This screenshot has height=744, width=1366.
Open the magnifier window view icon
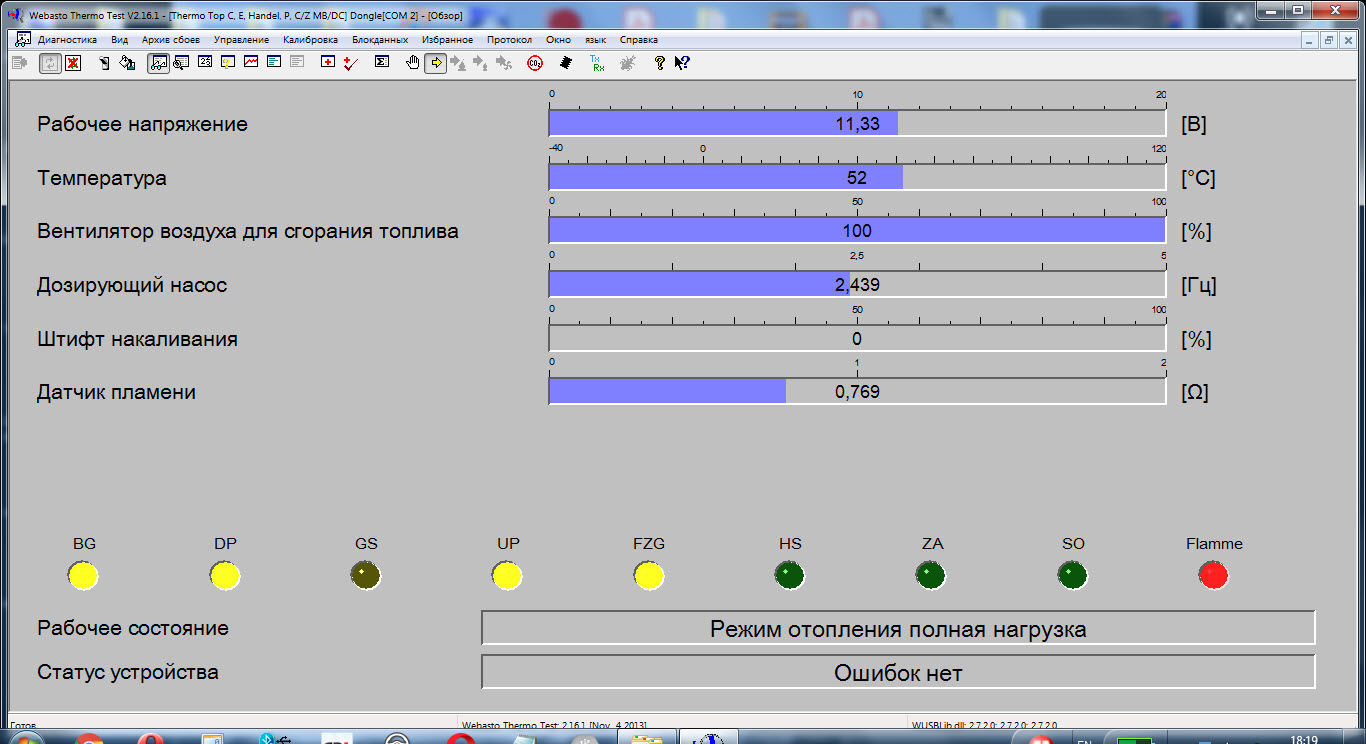coord(181,63)
